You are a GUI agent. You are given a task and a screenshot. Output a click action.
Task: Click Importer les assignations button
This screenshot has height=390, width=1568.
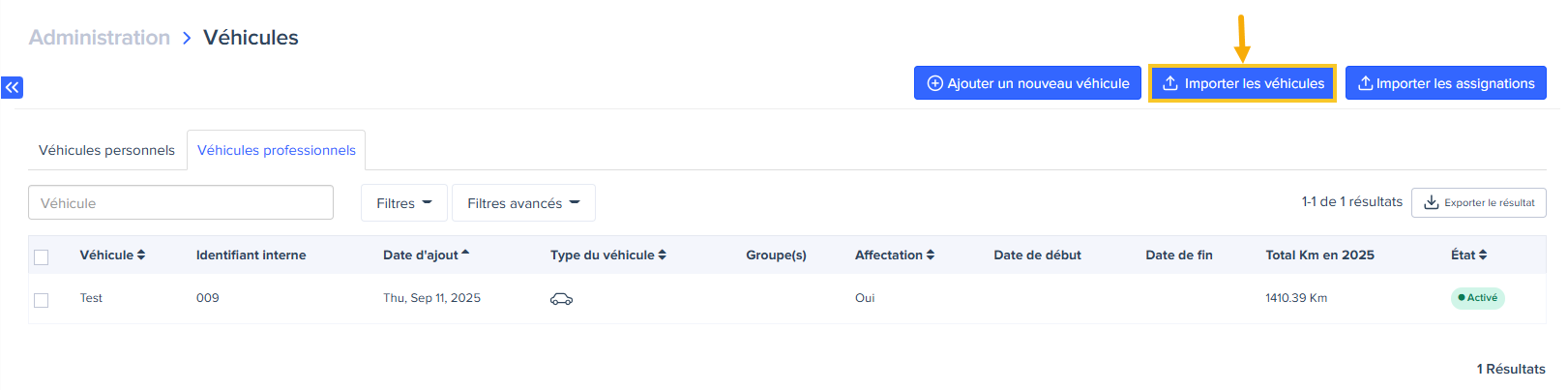[1445, 83]
